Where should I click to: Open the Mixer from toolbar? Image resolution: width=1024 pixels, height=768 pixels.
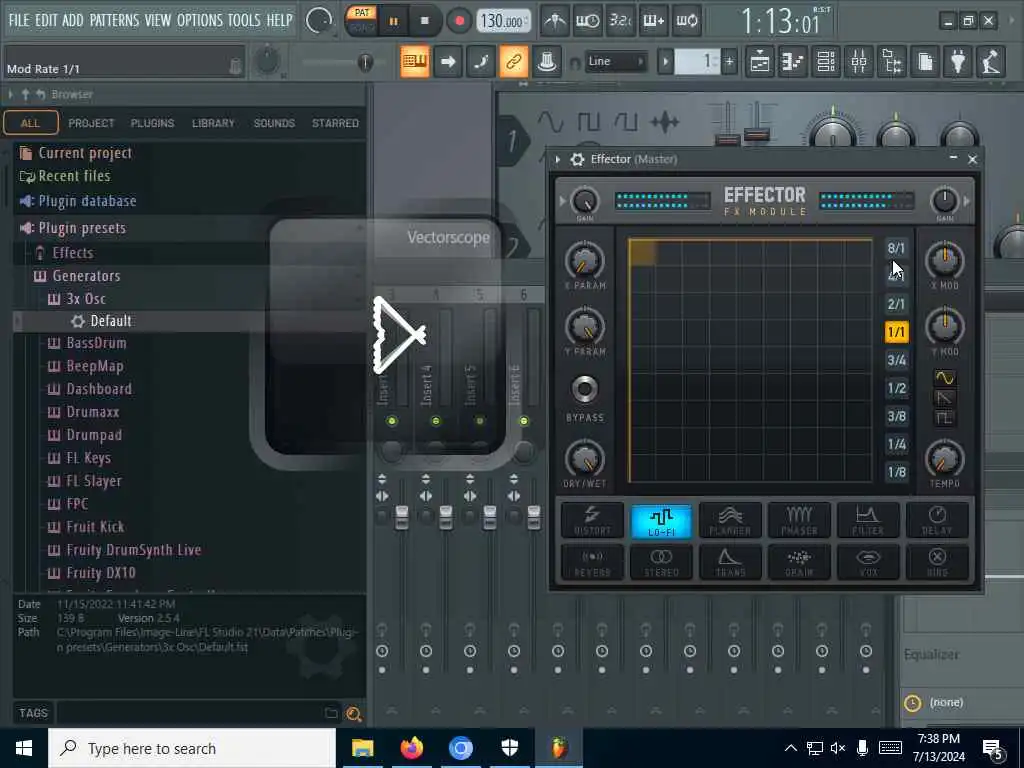(x=859, y=62)
